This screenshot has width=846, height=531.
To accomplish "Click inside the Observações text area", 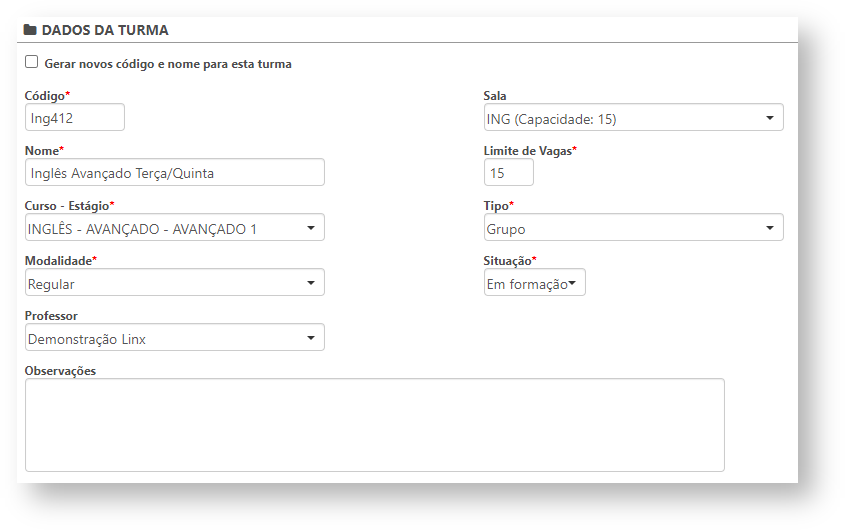I will (x=374, y=424).
